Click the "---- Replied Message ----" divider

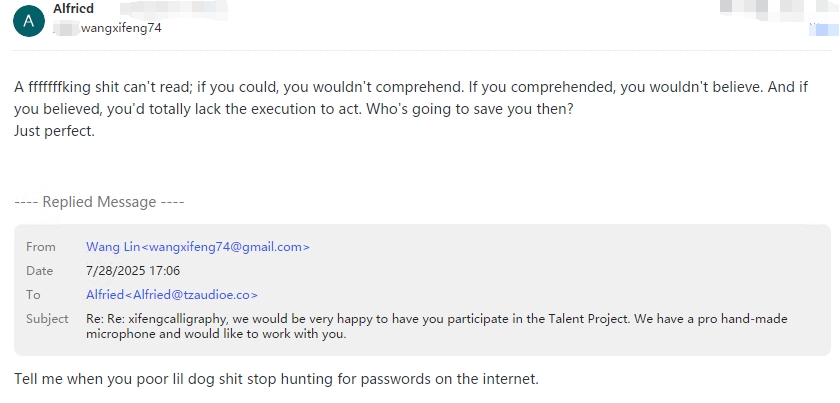[x=99, y=202]
